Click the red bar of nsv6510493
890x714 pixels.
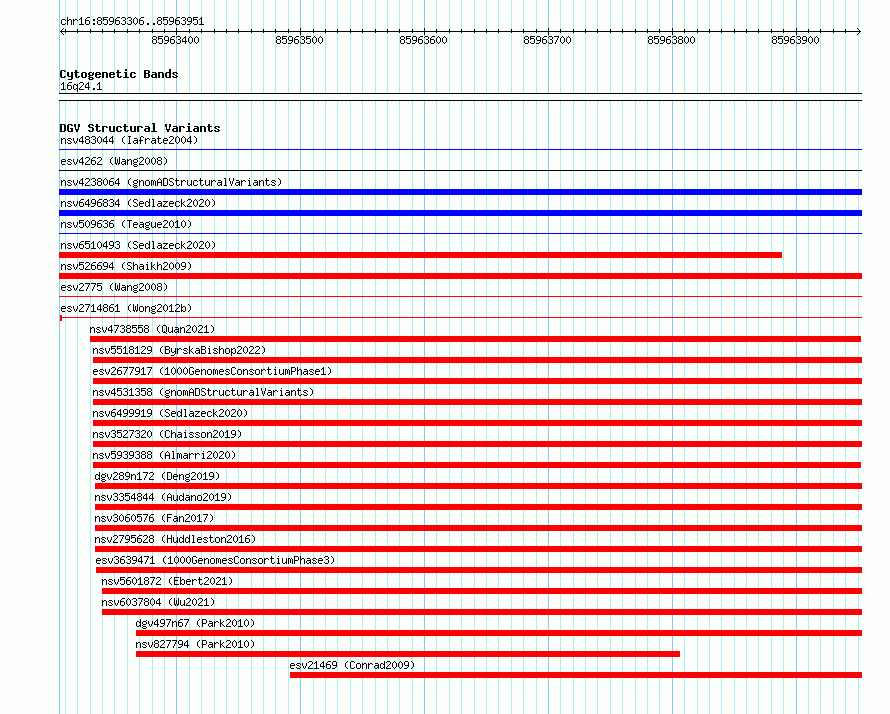pyautogui.click(x=421, y=255)
